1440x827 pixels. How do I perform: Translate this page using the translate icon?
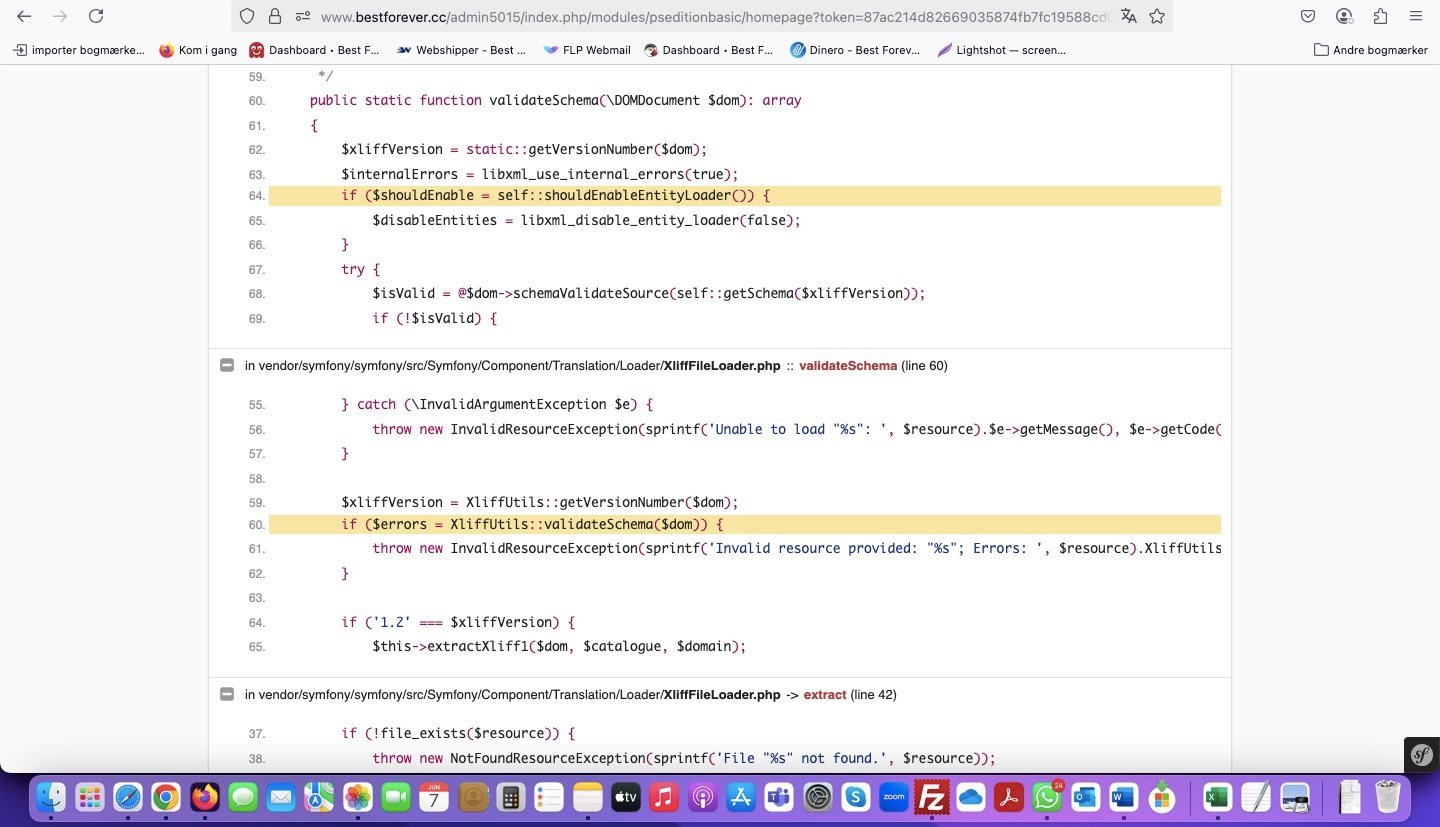[1129, 16]
